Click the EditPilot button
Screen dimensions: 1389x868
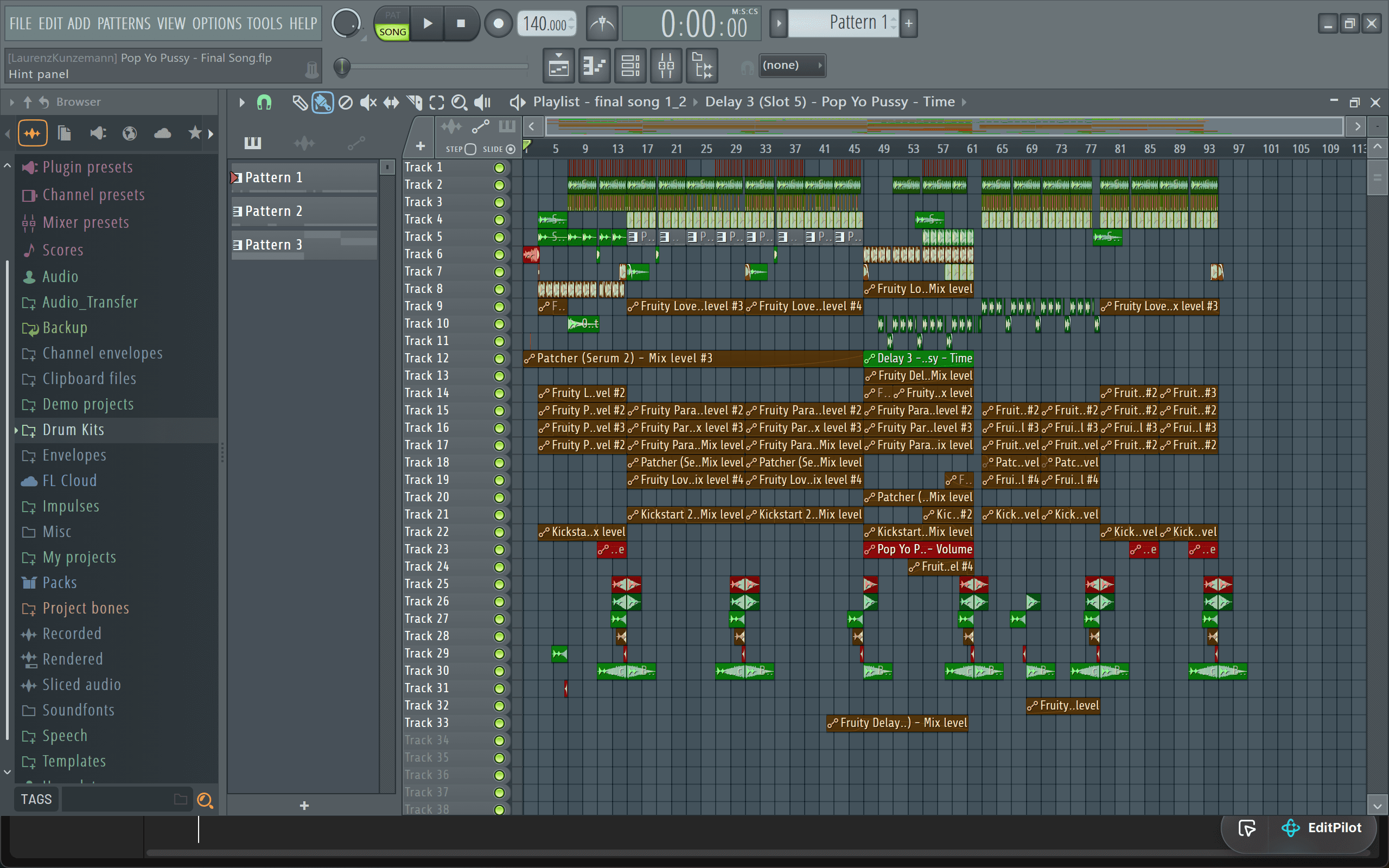[x=1321, y=827]
